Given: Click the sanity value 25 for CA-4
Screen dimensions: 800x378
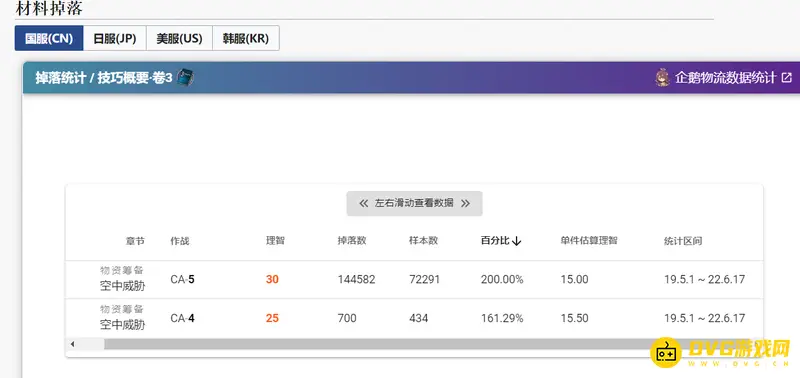Looking at the screenshot, I should (x=272, y=318).
